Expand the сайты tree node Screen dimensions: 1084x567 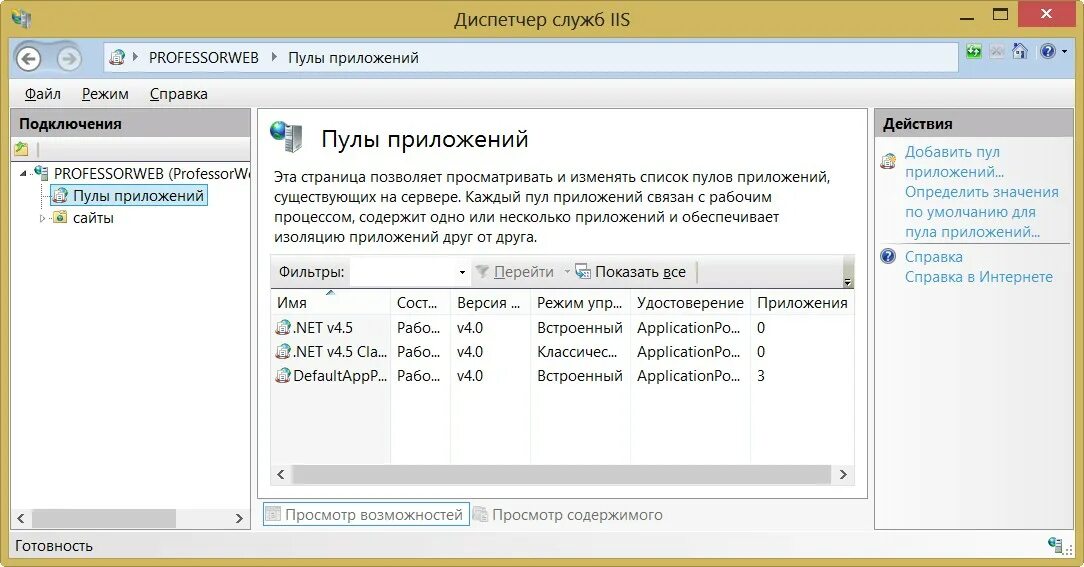tap(42, 219)
